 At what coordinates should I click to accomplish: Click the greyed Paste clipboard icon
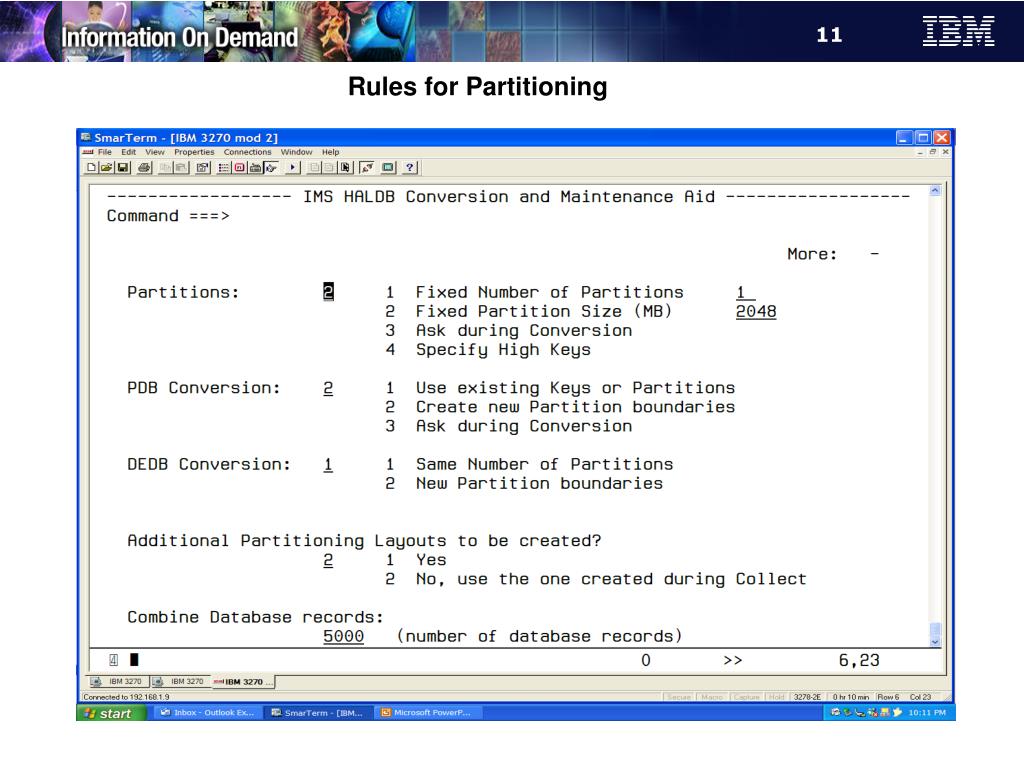tap(182, 167)
